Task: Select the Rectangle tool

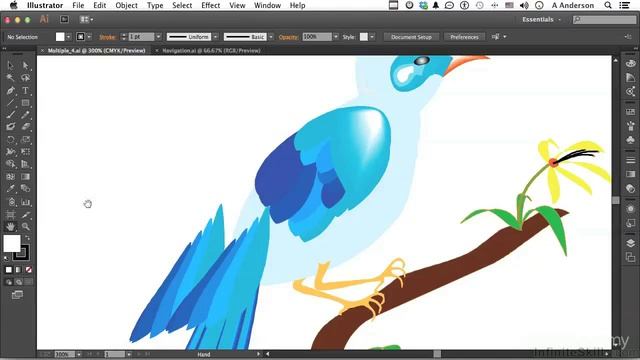Action: (x=25, y=103)
